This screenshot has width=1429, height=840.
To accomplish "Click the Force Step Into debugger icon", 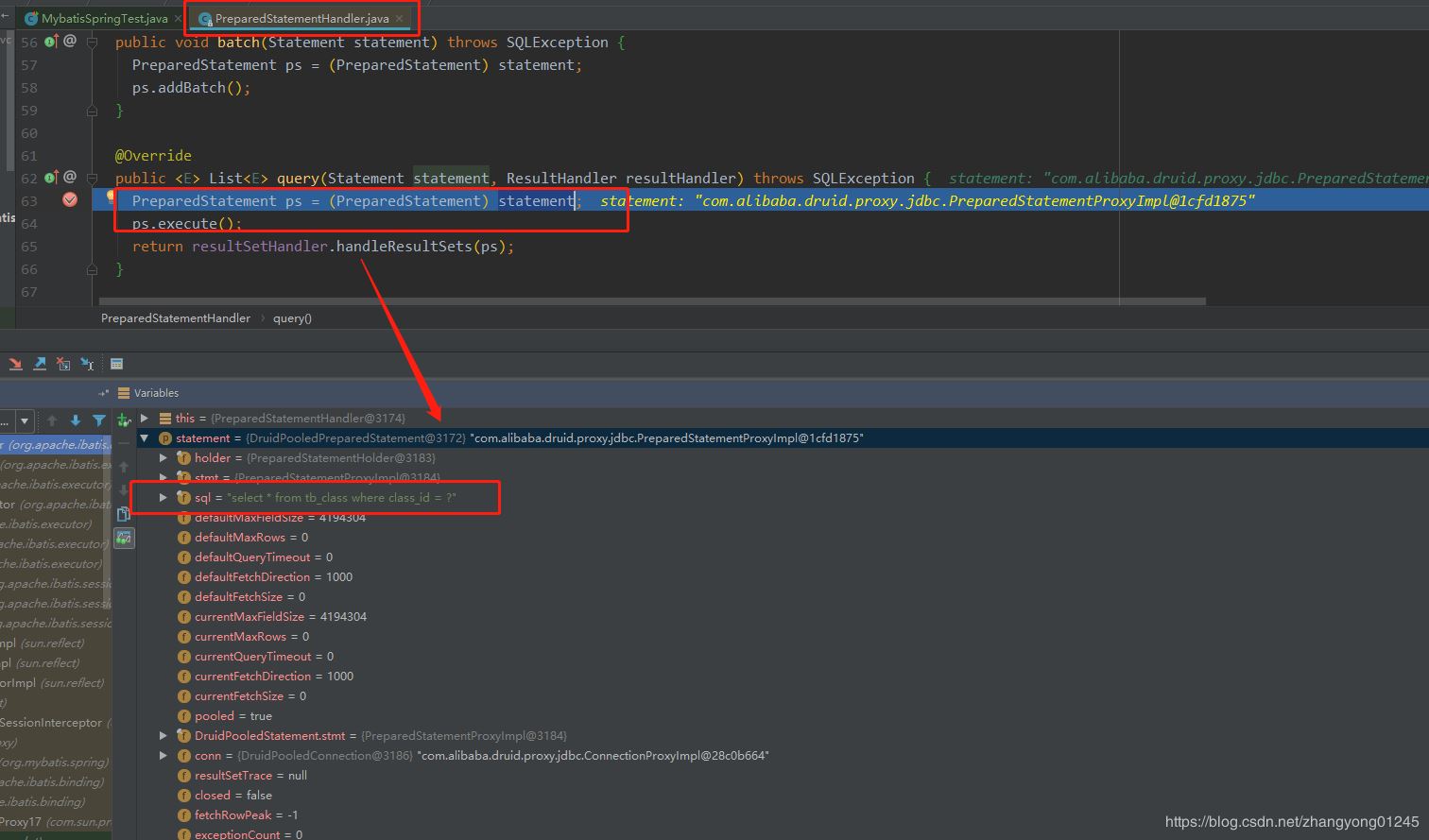I will [x=15, y=364].
